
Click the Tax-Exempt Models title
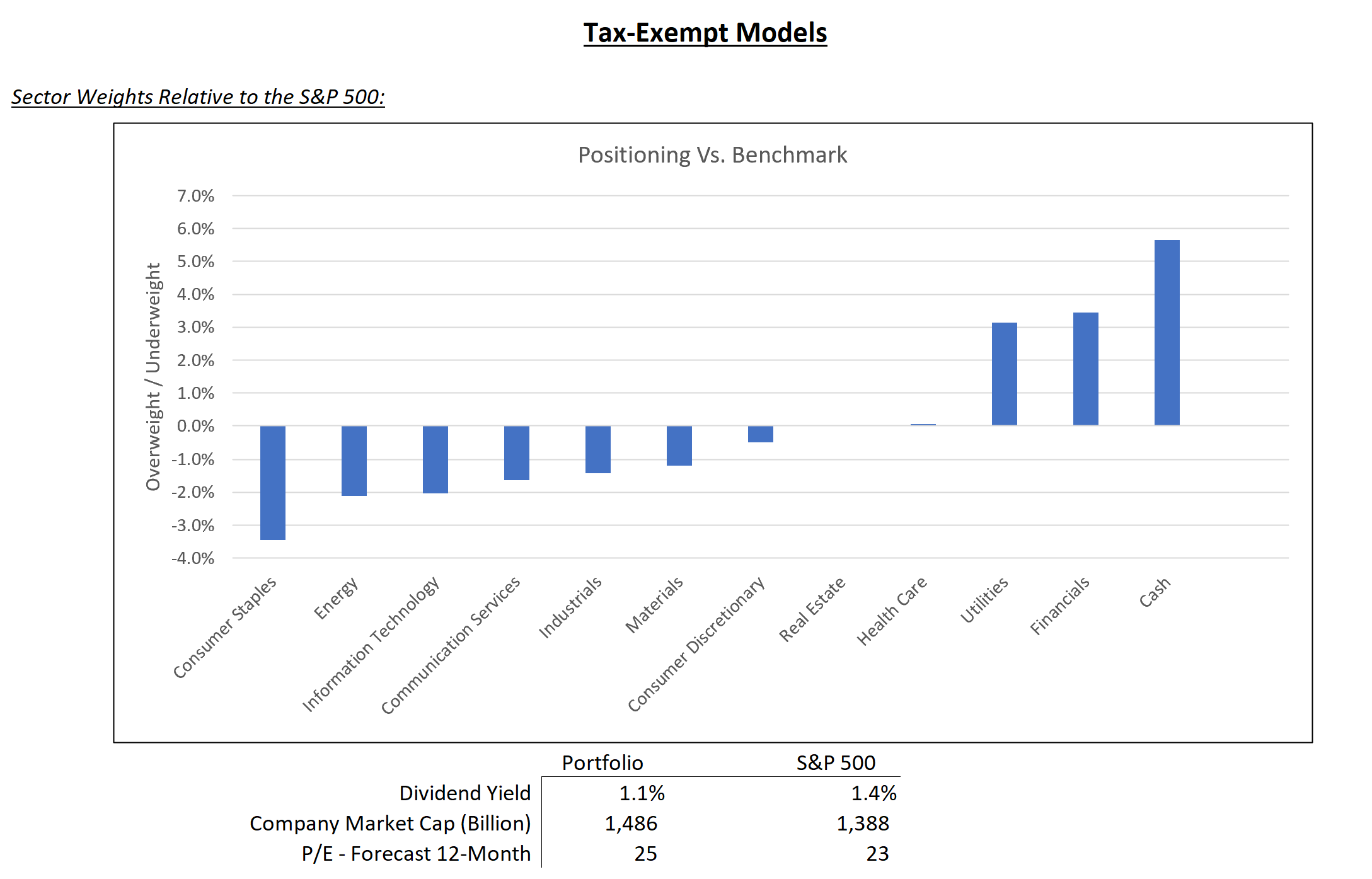[x=705, y=33]
